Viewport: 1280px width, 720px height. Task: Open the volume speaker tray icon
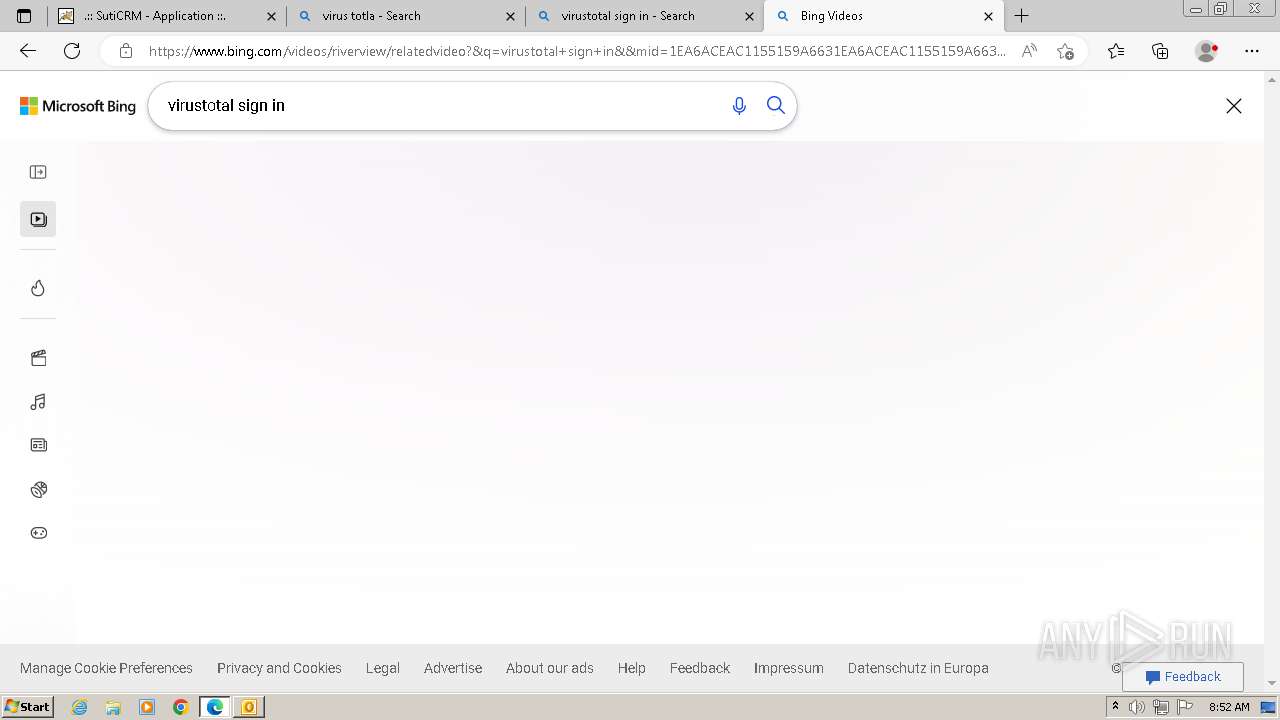click(x=1137, y=707)
